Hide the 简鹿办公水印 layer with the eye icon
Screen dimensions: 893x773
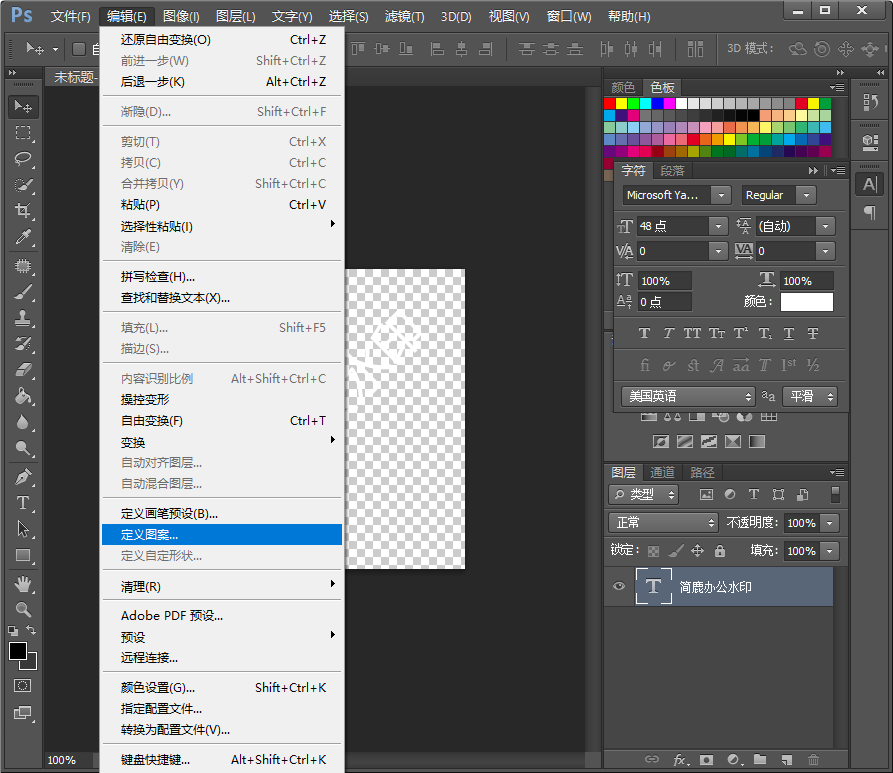[619, 587]
